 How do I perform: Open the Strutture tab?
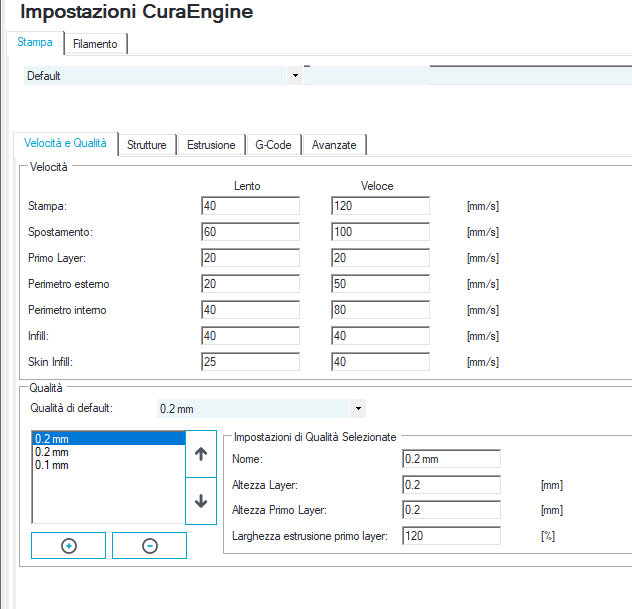tap(147, 145)
